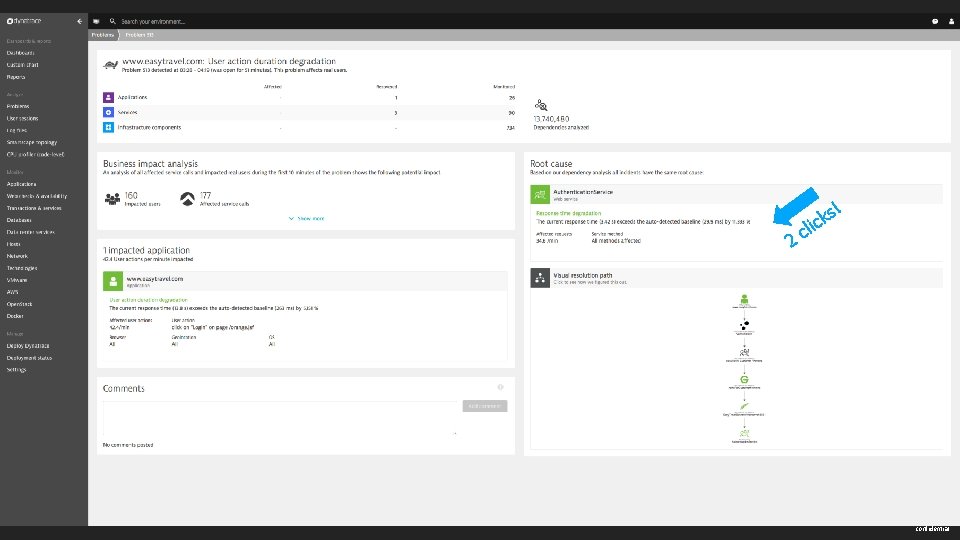
Task: Go to Problems breadcrumb
Action: coord(103,35)
